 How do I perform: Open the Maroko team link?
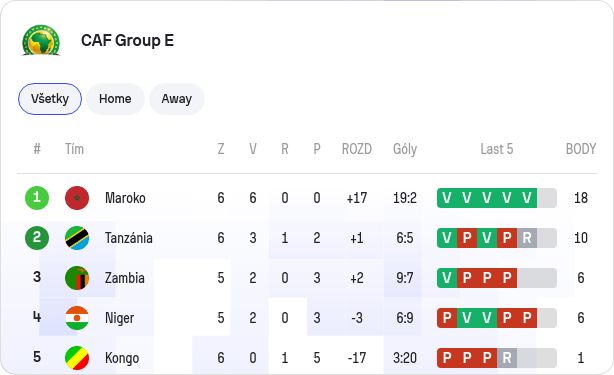[x=125, y=198]
